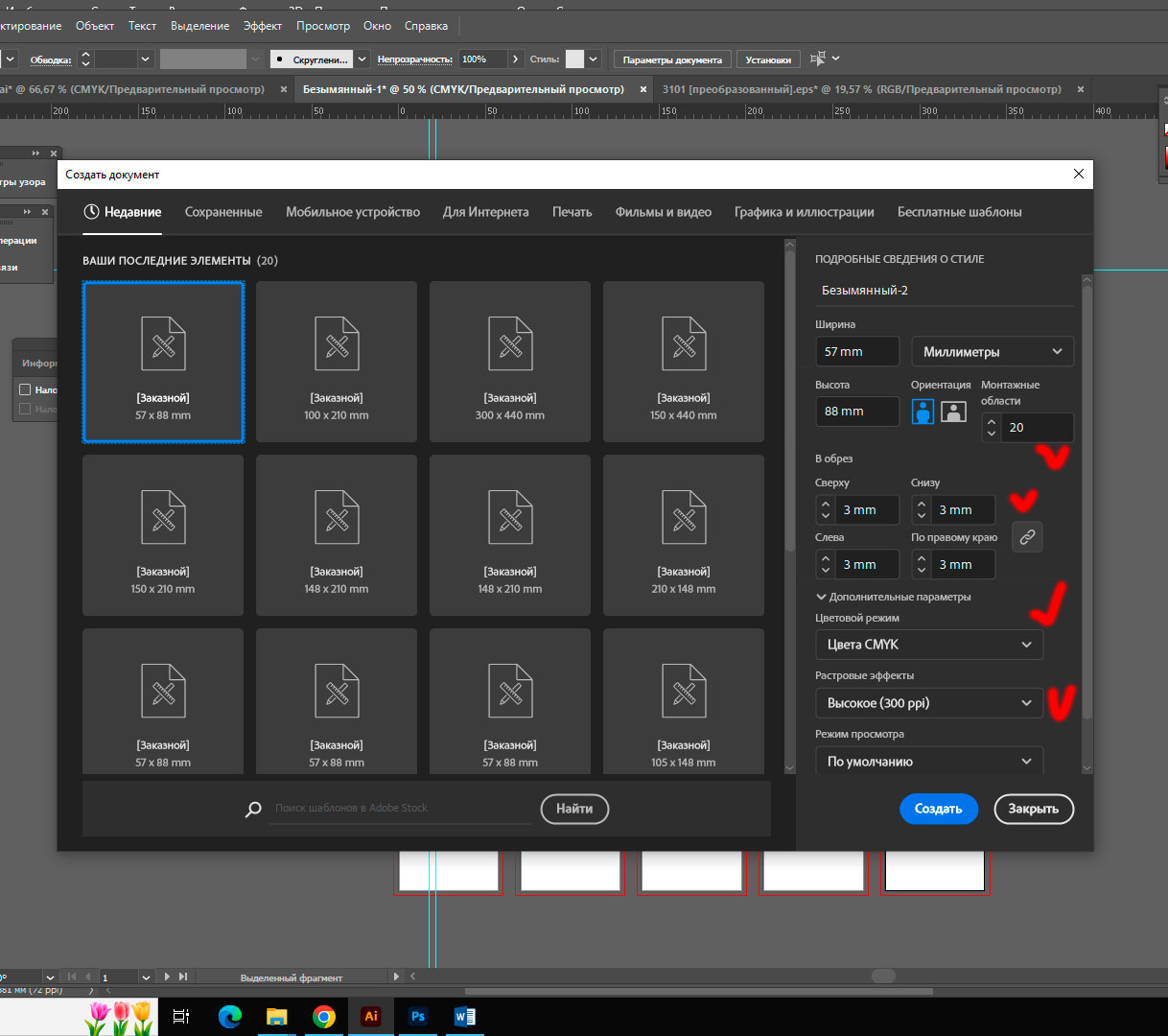Expand the Высокое (300 ppi) raster dropdown
1168x1036 pixels.
click(928, 703)
